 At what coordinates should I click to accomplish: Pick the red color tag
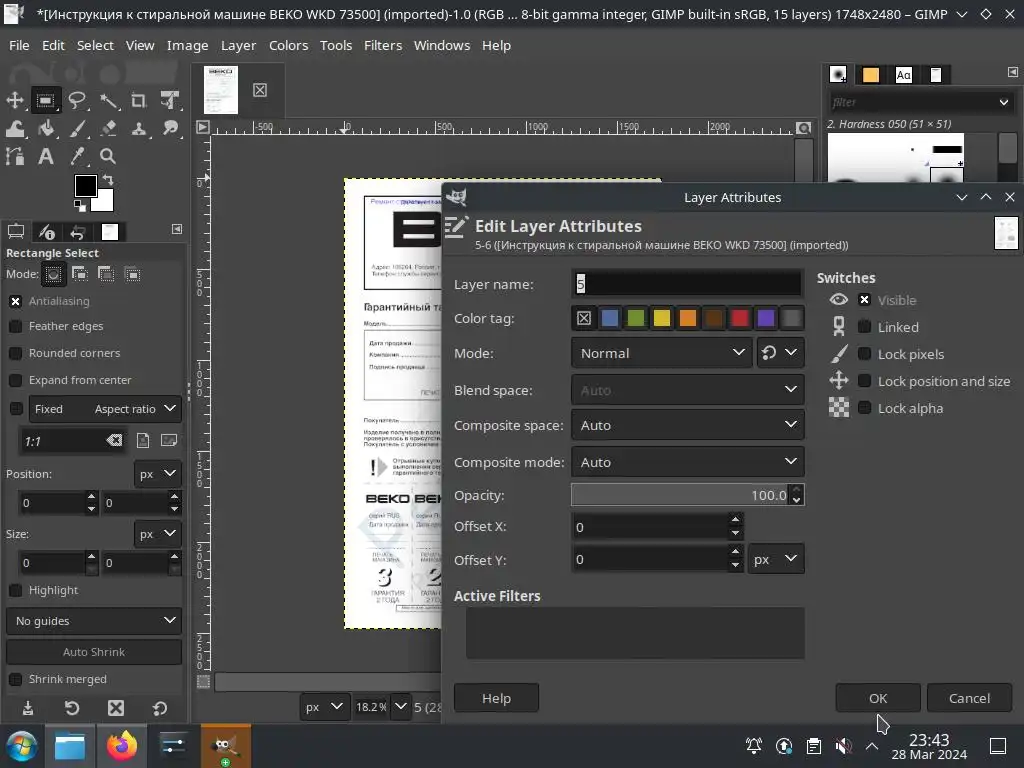click(x=739, y=317)
